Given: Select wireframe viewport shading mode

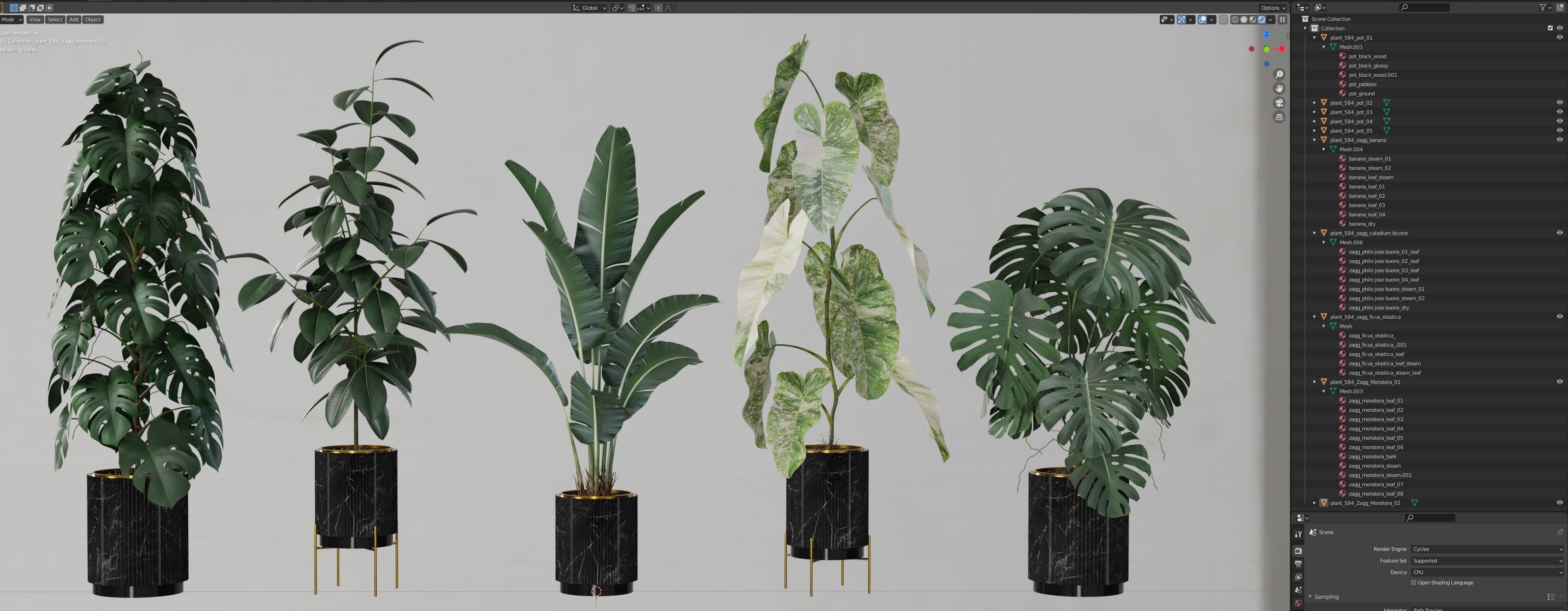Looking at the screenshot, I should tap(1235, 20).
